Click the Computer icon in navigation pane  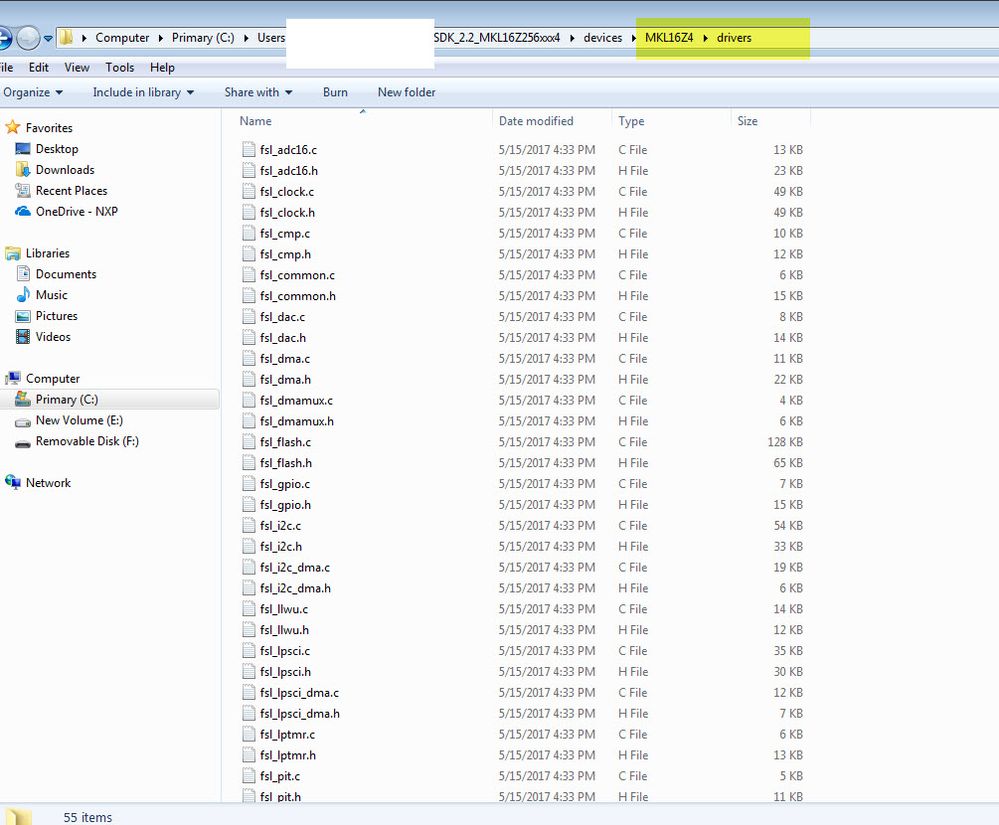tap(13, 378)
